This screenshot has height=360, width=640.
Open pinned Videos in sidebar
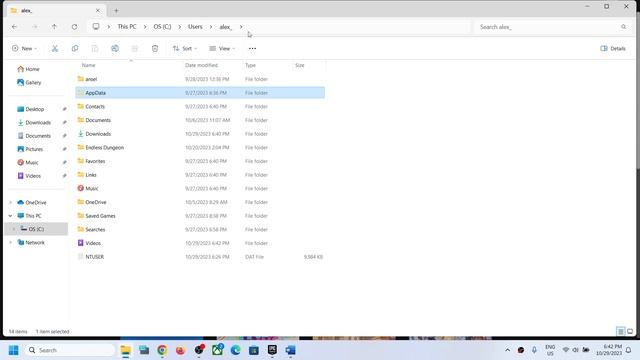point(33,176)
